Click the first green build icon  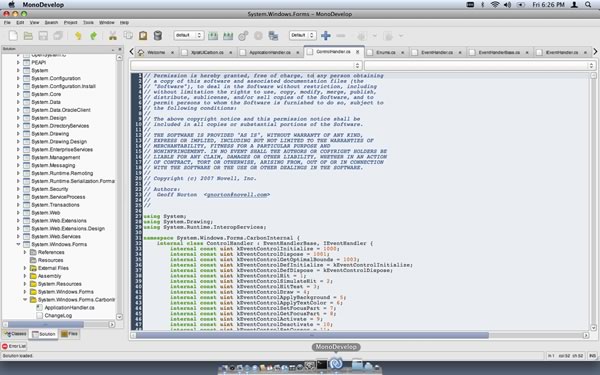pyautogui.click(x=213, y=36)
